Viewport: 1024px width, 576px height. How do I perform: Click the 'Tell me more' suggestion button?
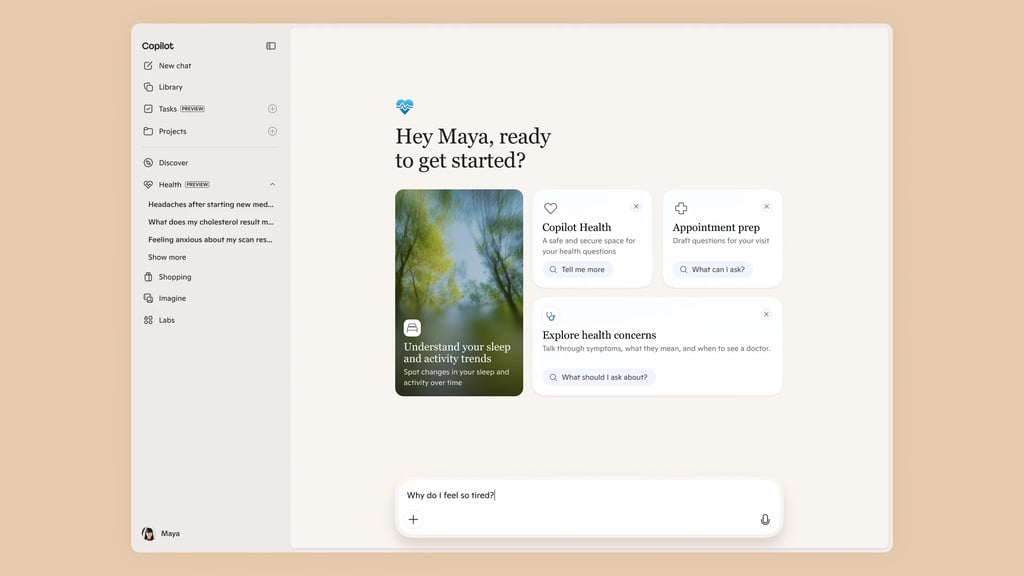click(577, 269)
